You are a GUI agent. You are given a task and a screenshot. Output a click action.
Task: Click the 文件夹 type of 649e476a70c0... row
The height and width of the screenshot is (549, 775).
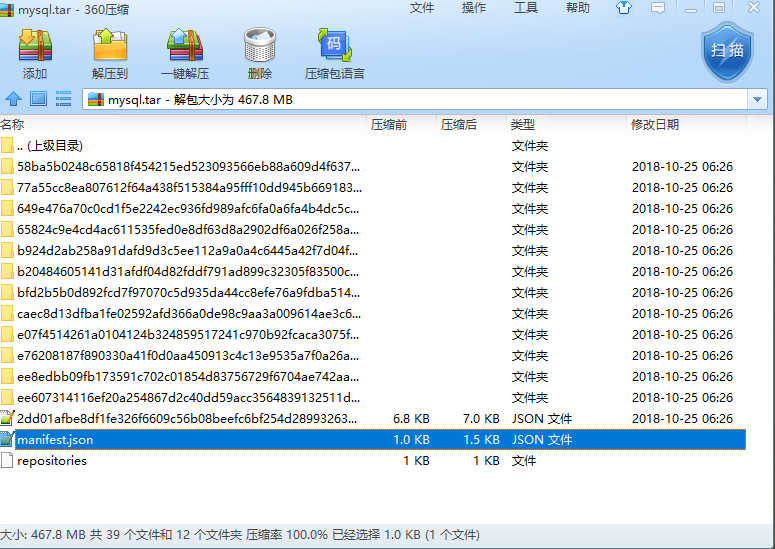click(x=530, y=209)
